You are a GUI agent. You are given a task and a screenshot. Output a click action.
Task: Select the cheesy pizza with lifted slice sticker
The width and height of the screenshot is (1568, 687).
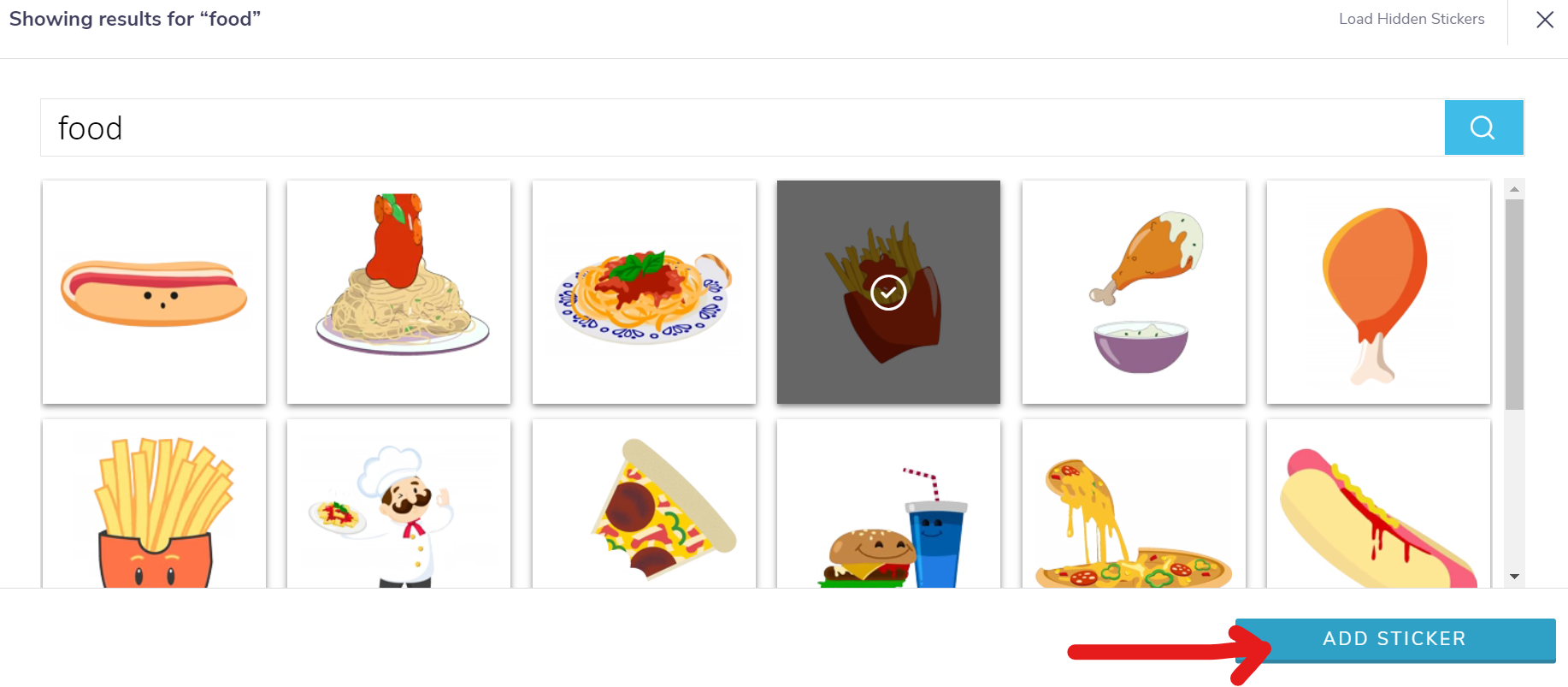pos(1134,504)
